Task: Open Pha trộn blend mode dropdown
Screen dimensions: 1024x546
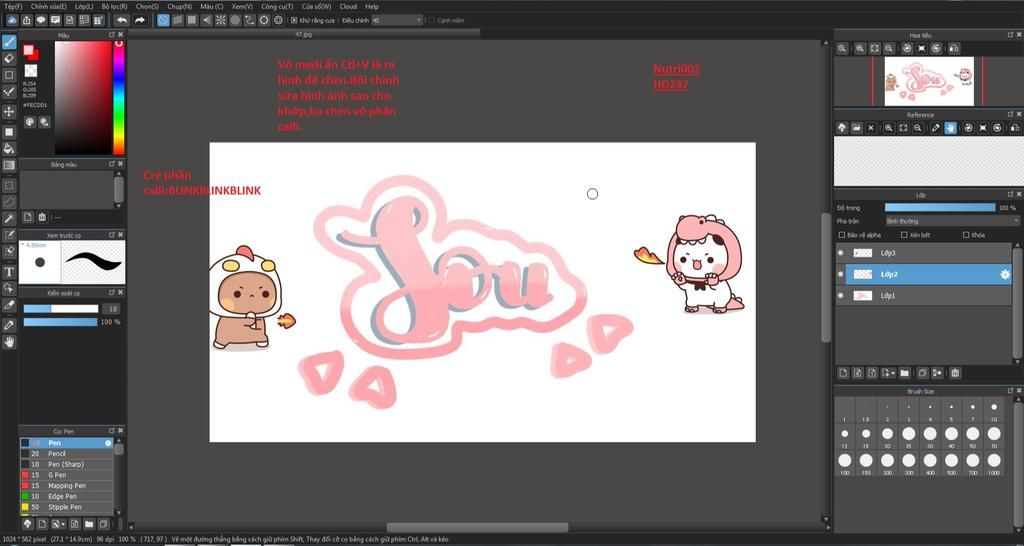Action: click(x=952, y=221)
